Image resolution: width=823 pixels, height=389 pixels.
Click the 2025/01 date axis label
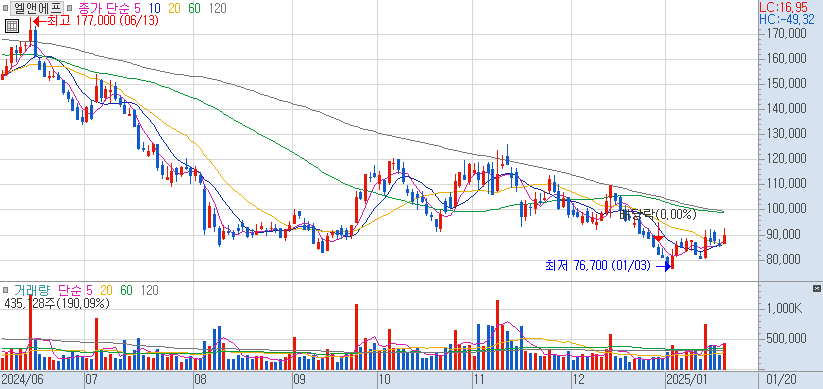[x=686, y=379]
